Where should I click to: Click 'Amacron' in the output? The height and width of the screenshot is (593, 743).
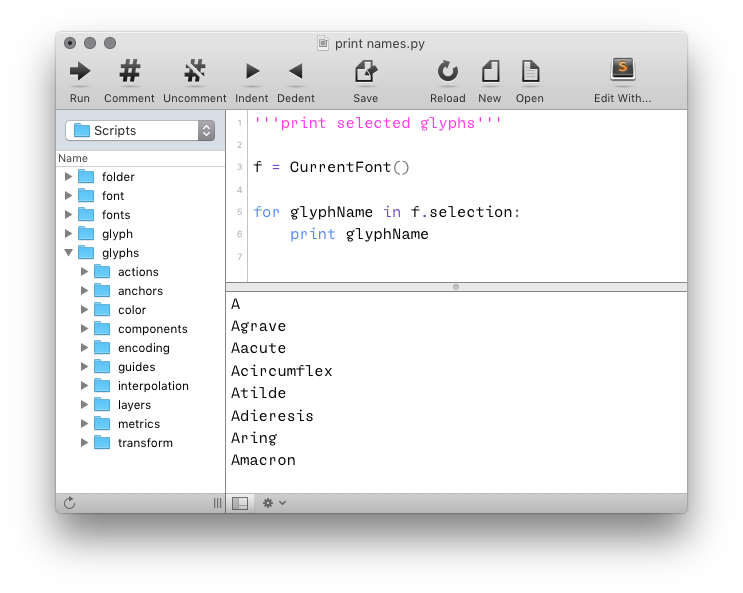pos(263,460)
